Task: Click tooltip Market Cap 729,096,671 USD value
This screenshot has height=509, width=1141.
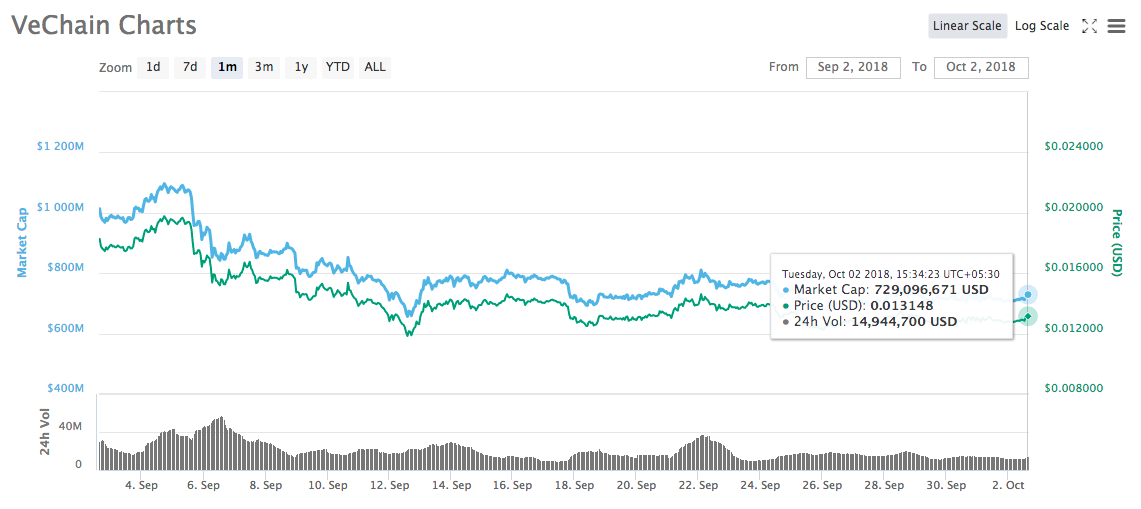Action: tap(931, 290)
